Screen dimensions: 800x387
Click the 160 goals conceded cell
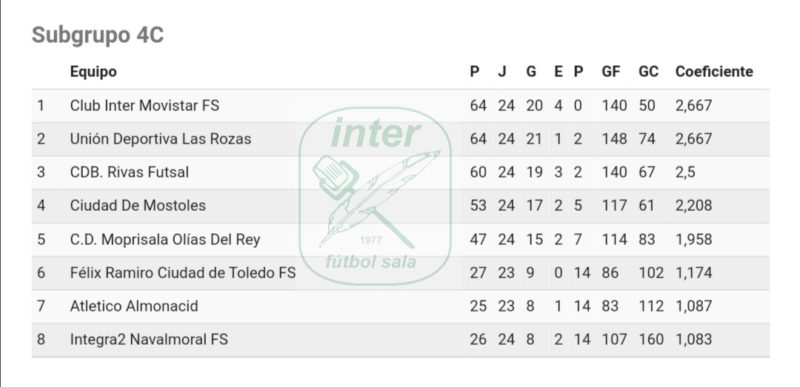coord(651,339)
